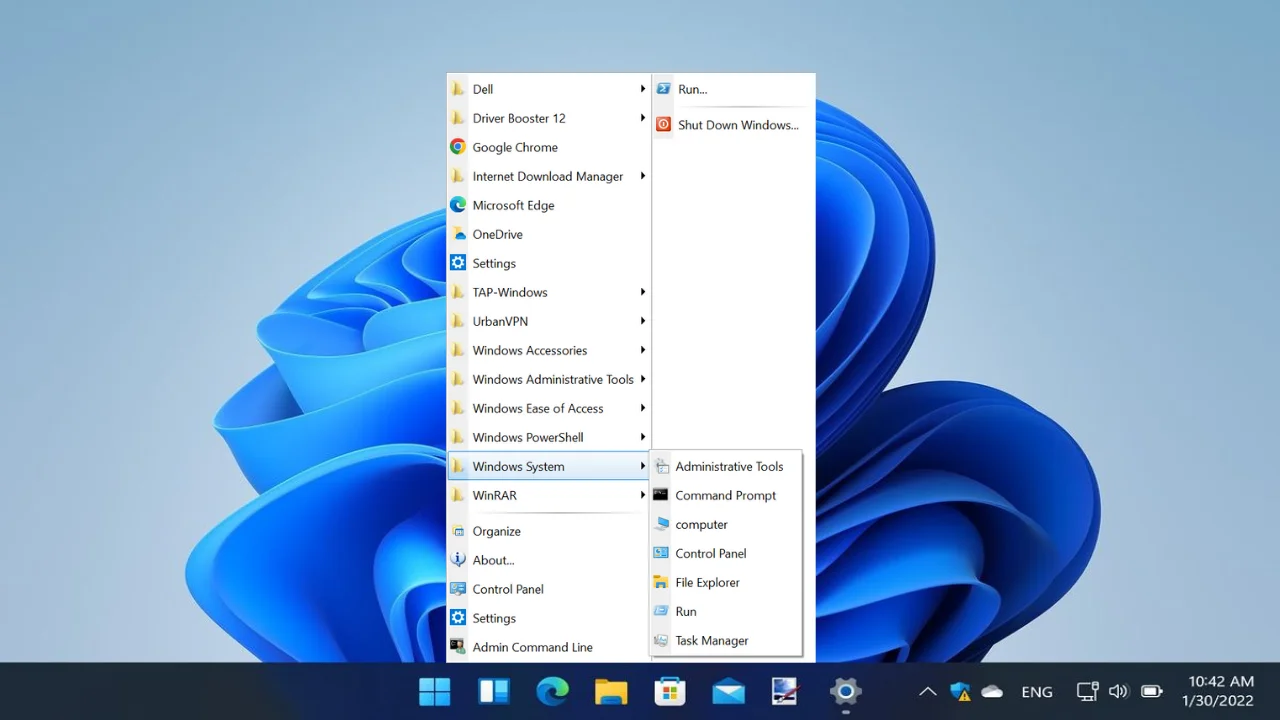Click the Driver Booster 12 label
The image size is (1280, 720).
(x=519, y=118)
